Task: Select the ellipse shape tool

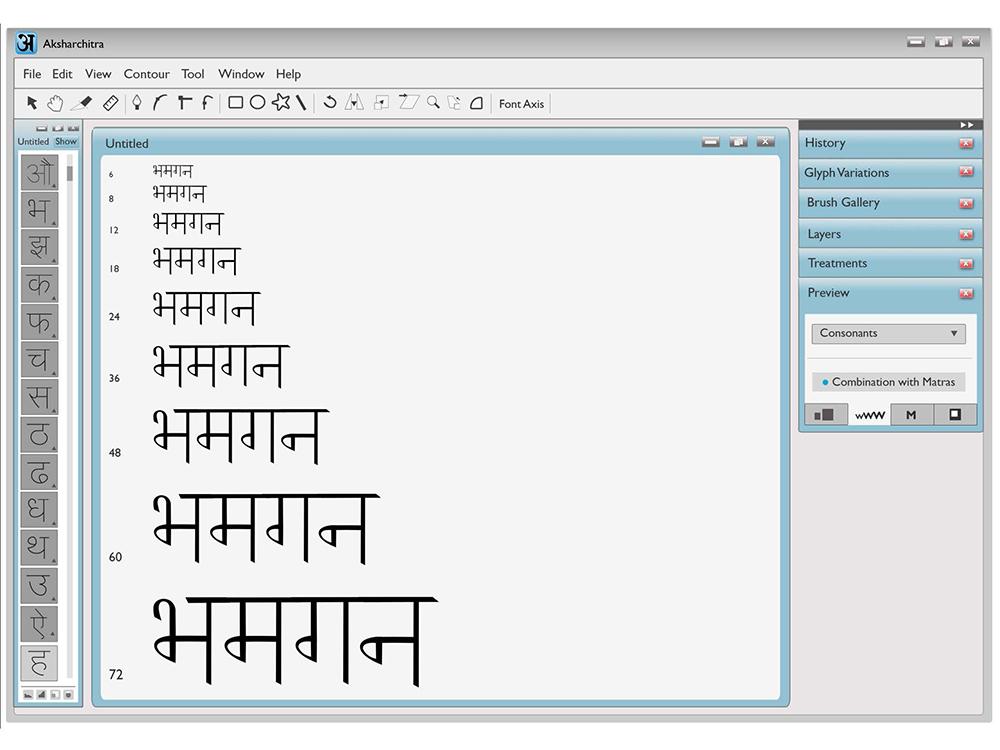Action: coord(257,103)
